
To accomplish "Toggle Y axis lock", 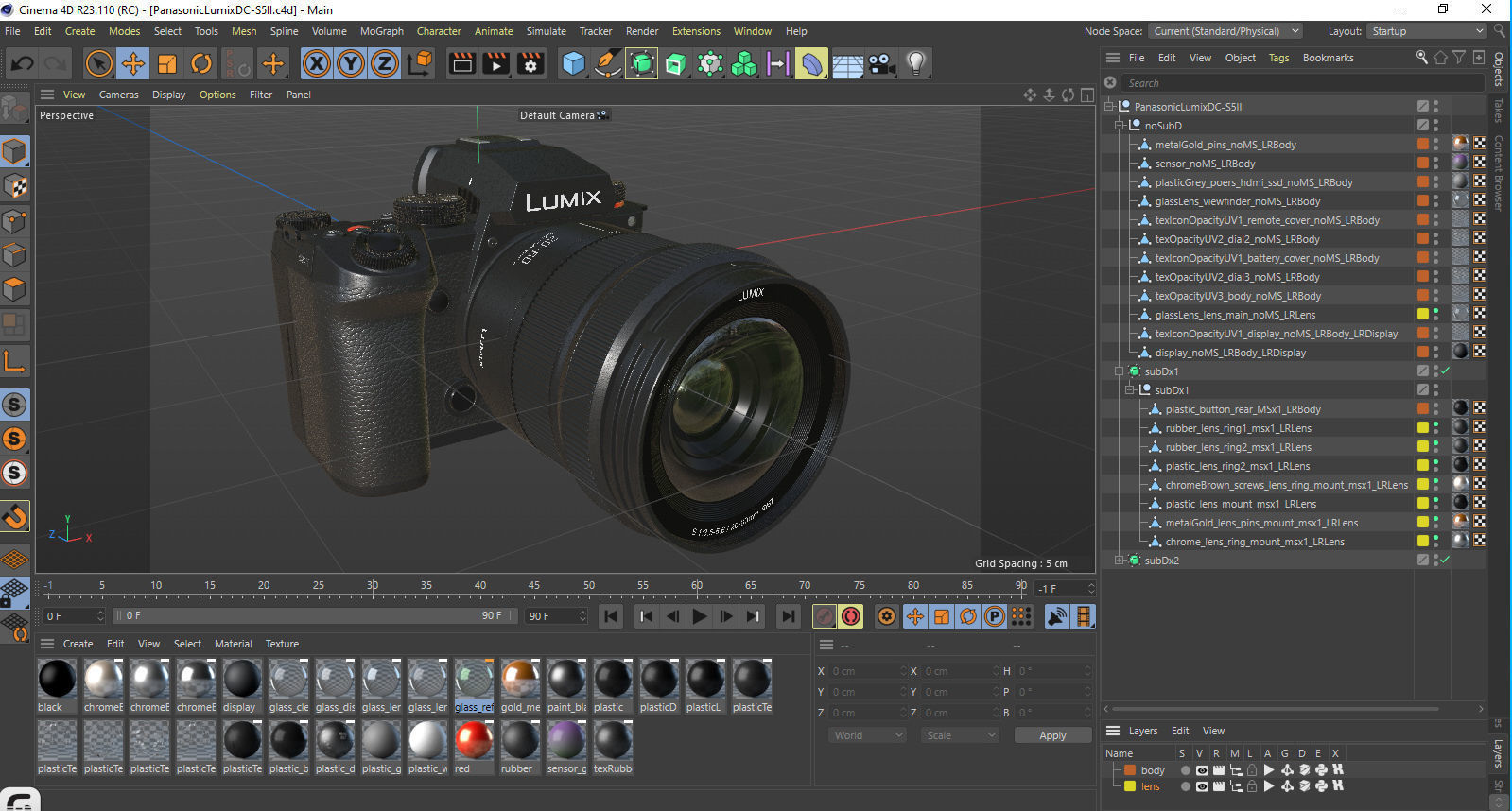I will 351,63.
